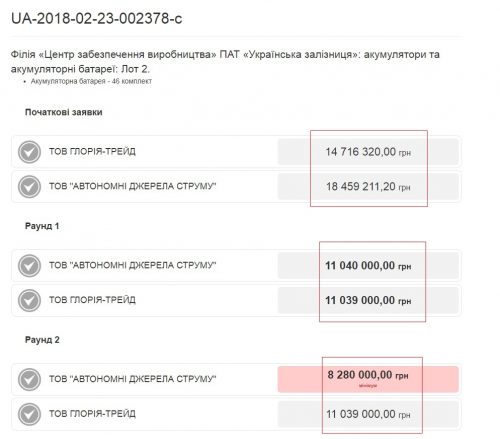Viewport: 500px width, 439px height.
Task: Click the tender description mentioning Українська залізниця
Action: coord(225,62)
